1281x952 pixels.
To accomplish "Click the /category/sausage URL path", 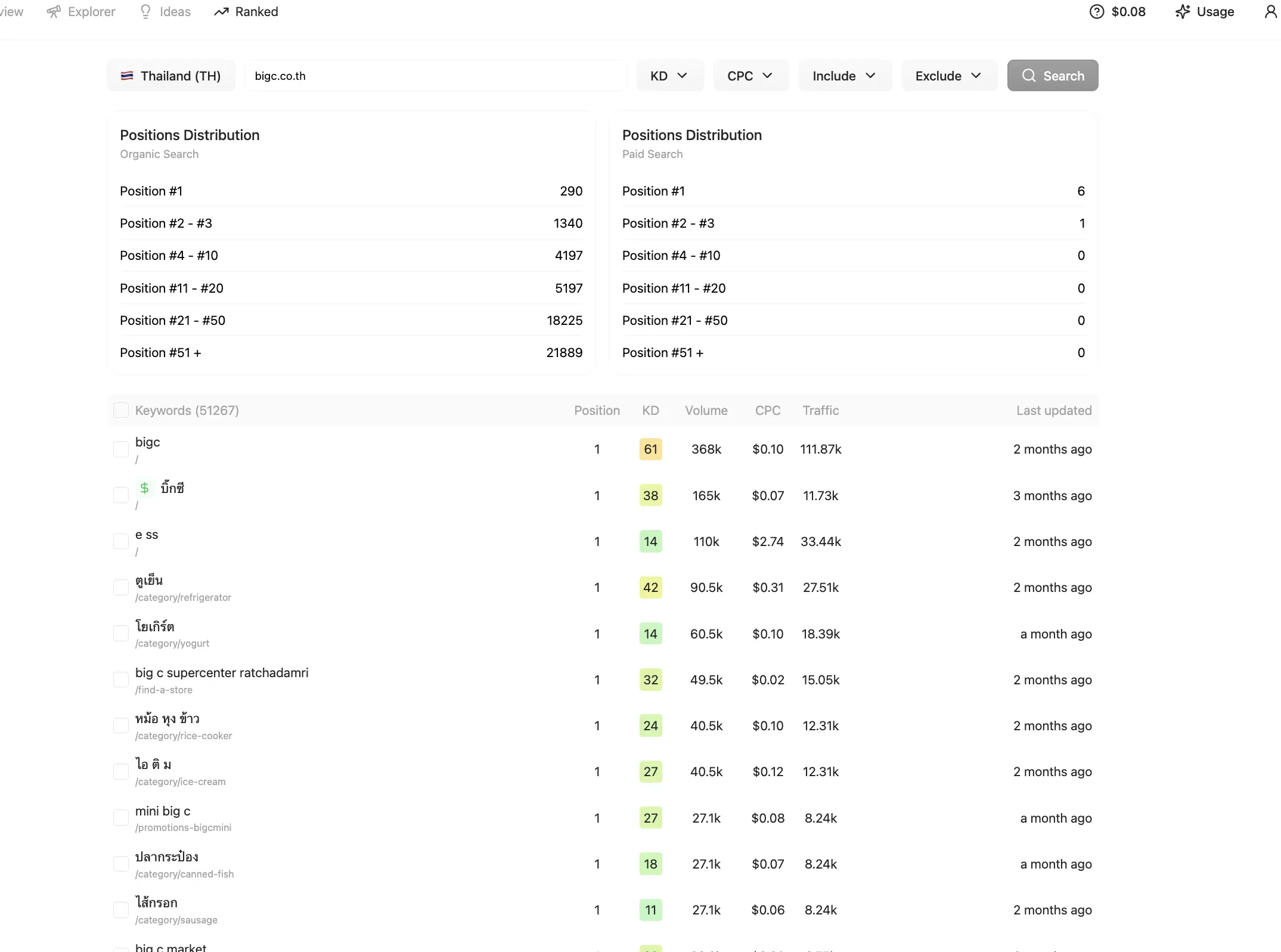I will click(x=176, y=920).
